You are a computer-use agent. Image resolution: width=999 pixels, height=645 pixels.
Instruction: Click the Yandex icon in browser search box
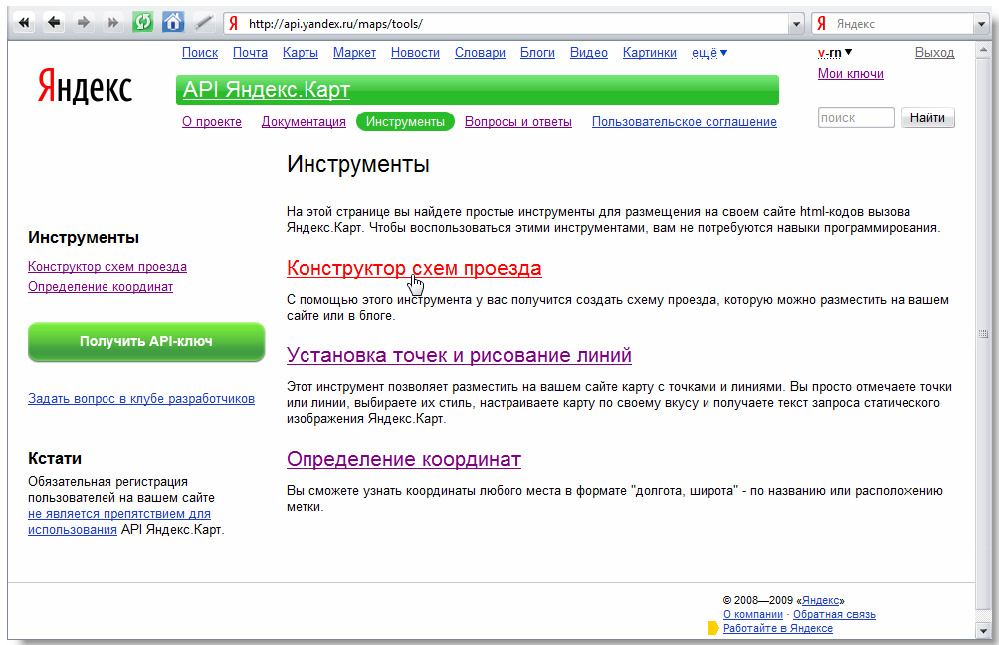[x=822, y=24]
